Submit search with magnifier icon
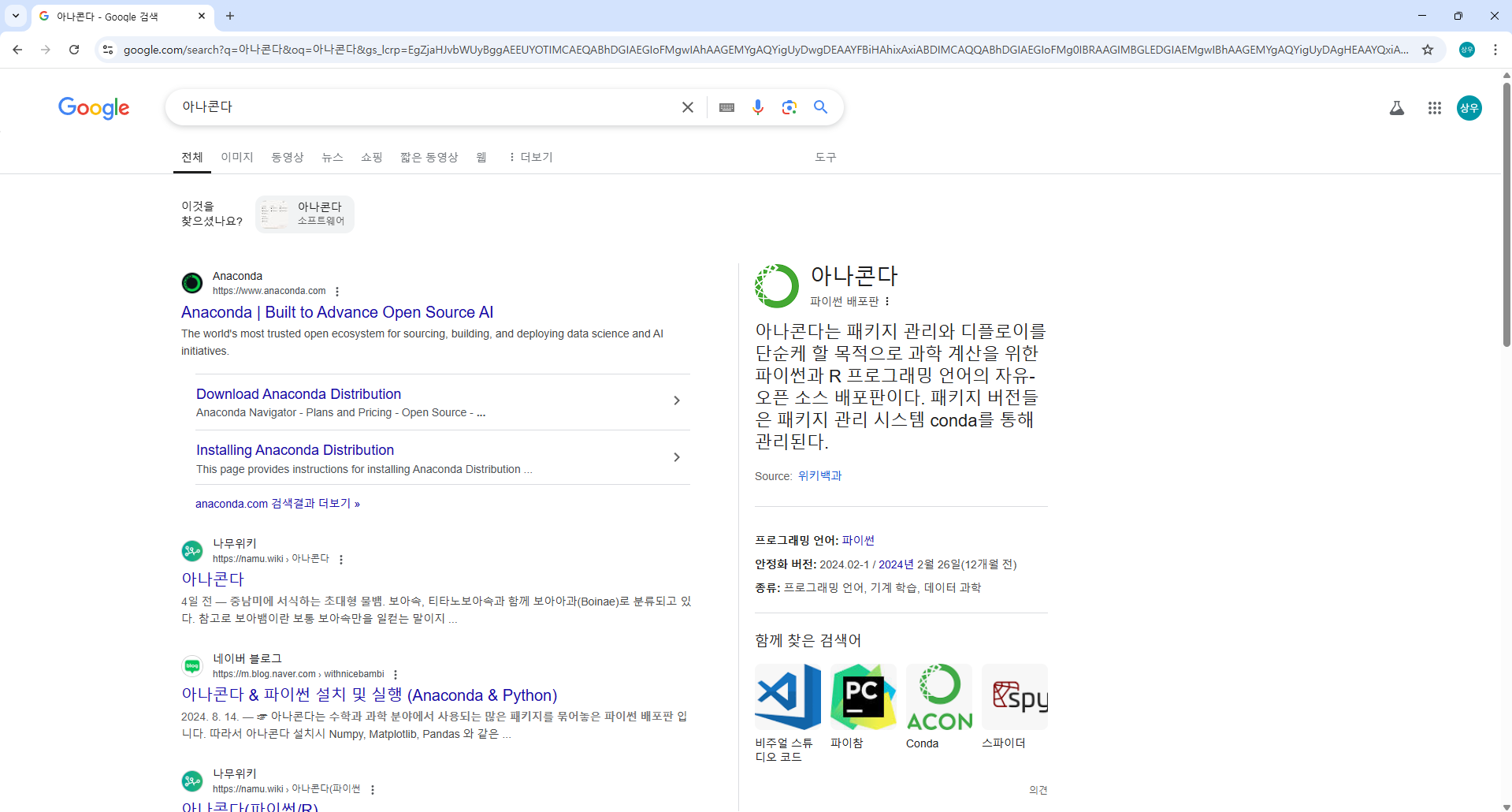The image size is (1512, 812). pos(821,107)
